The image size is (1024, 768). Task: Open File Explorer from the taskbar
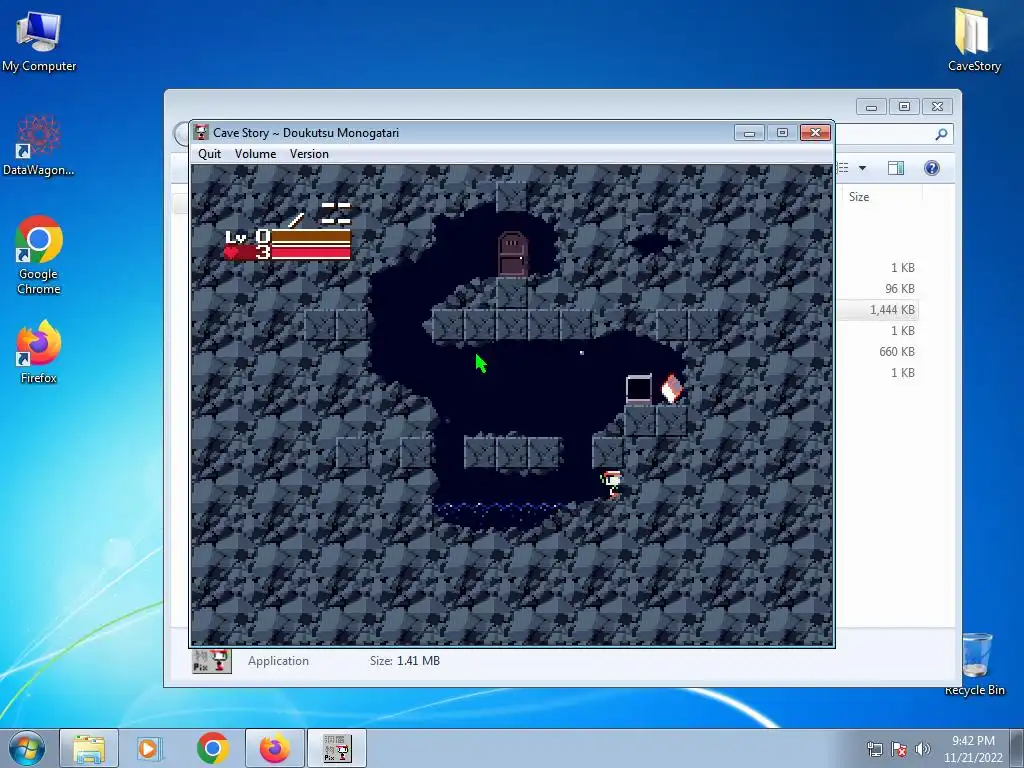point(89,748)
